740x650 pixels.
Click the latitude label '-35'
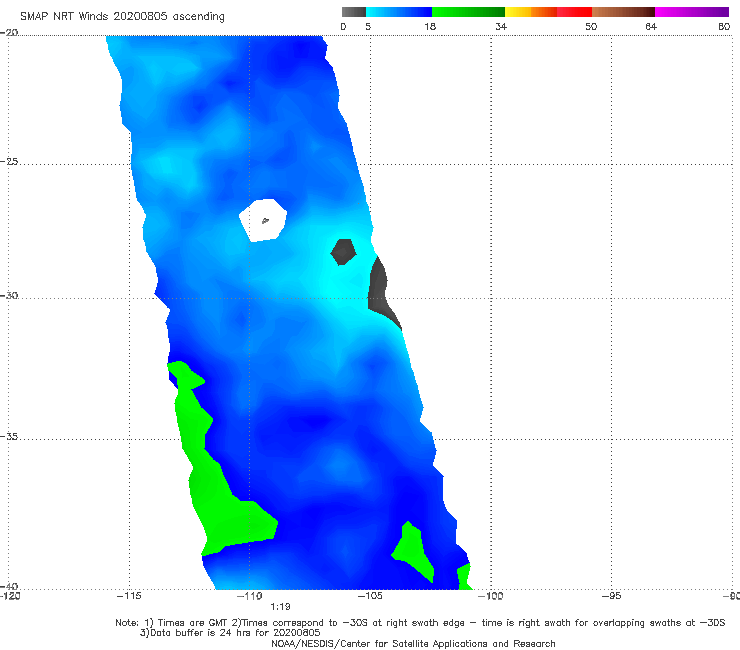9,436
